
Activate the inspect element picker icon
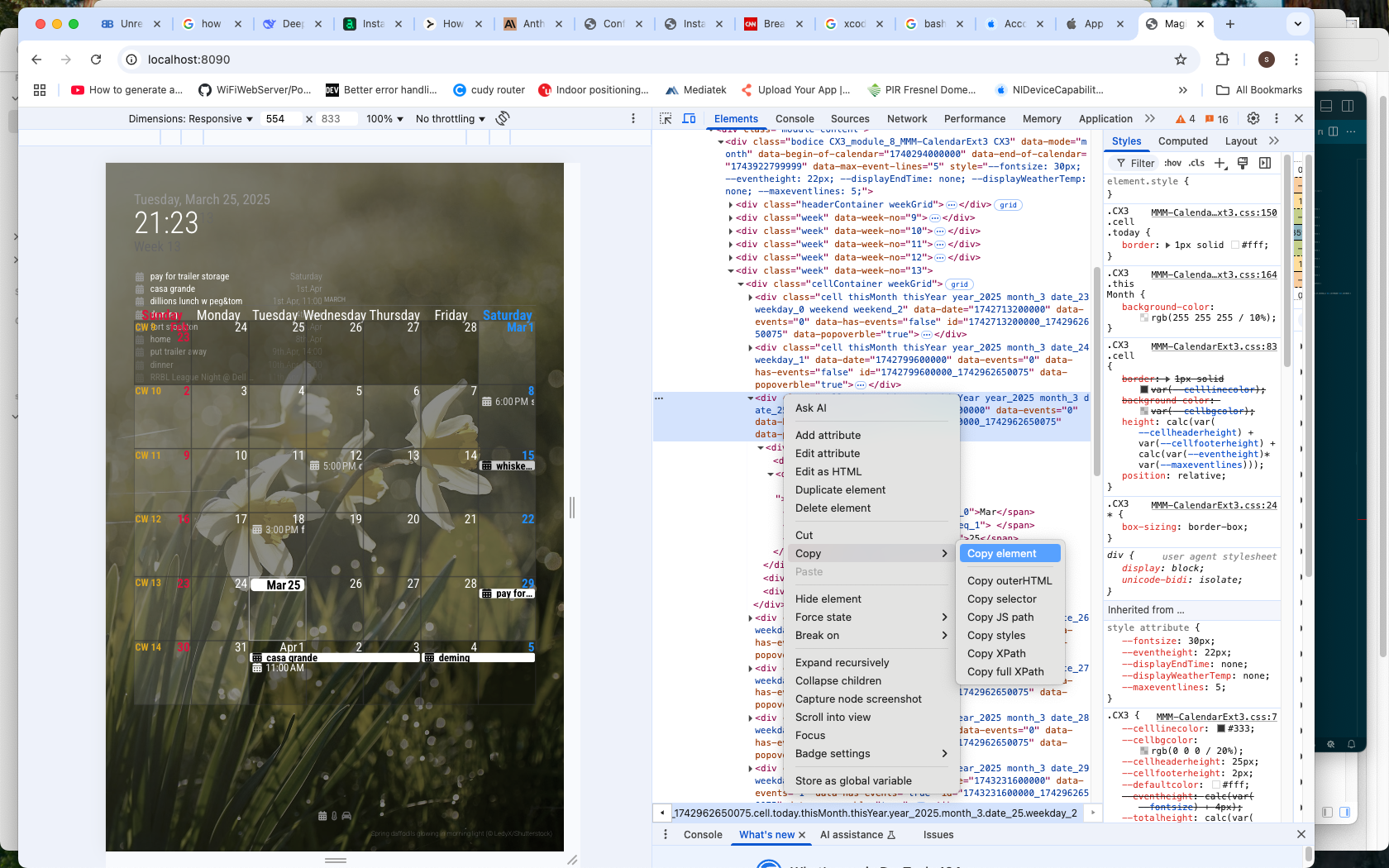coord(666,119)
